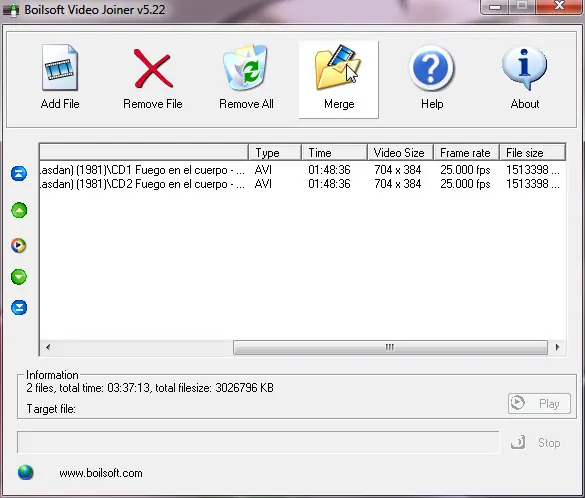Click the Play button

point(539,403)
